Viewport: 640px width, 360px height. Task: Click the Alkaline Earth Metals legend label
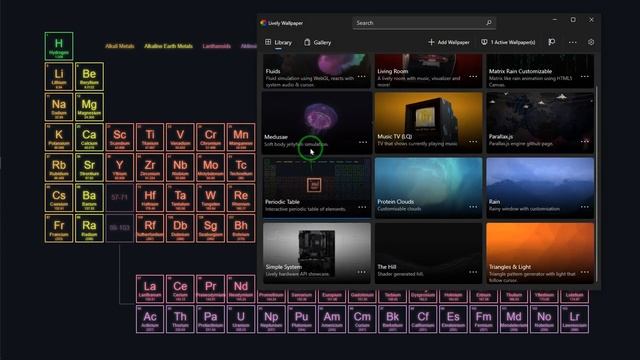coord(168,46)
